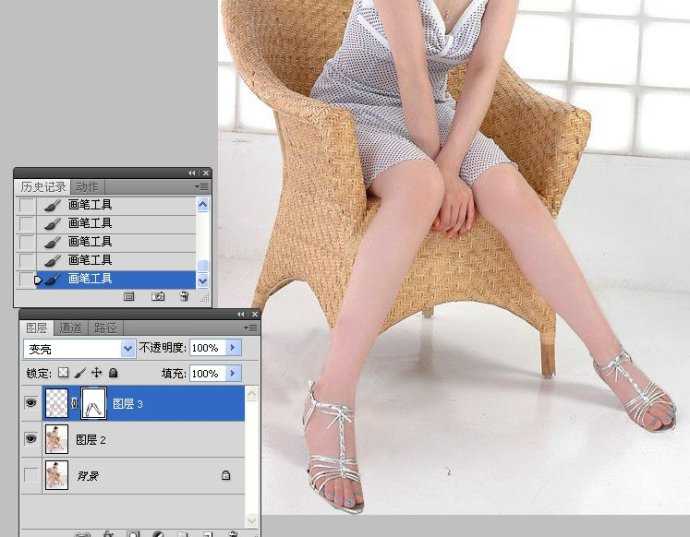Switch to the 历史记录 tab
690x537 pixels.
click(x=43, y=187)
